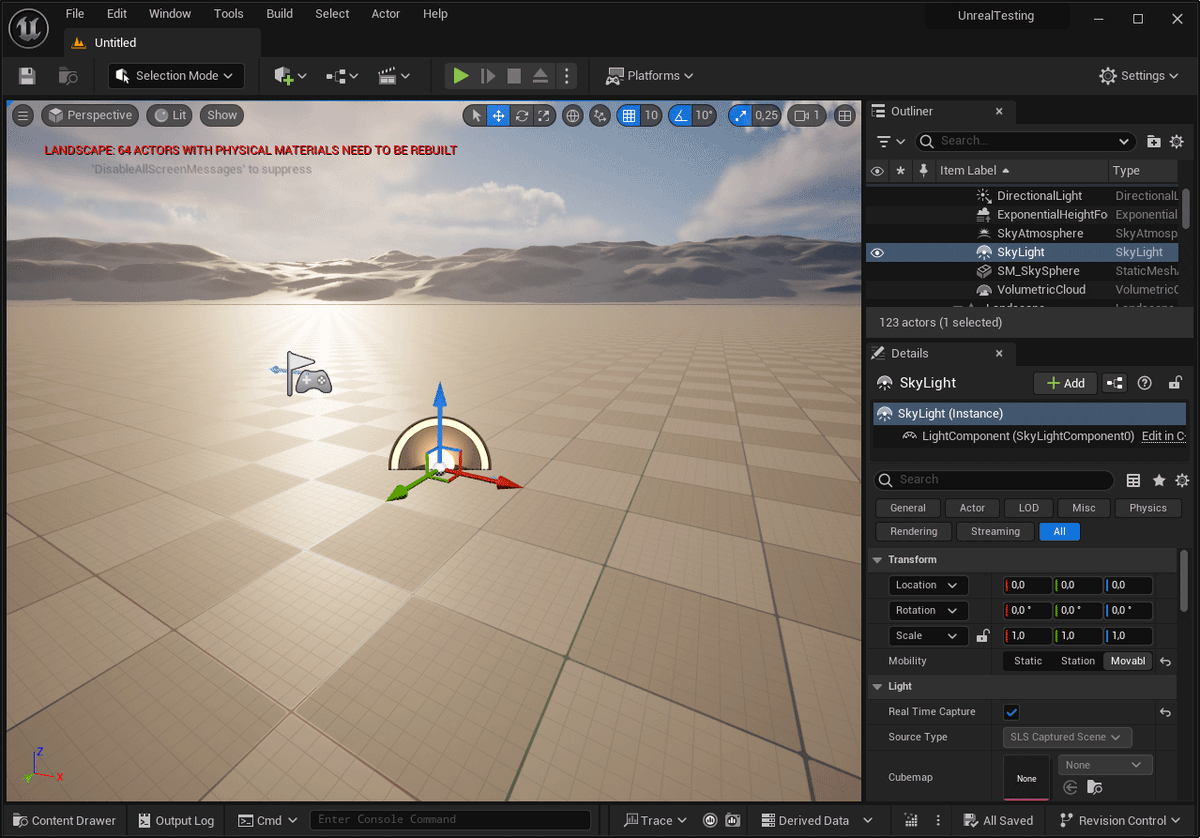Open the Edit menu

pyautogui.click(x=117, y=14)
